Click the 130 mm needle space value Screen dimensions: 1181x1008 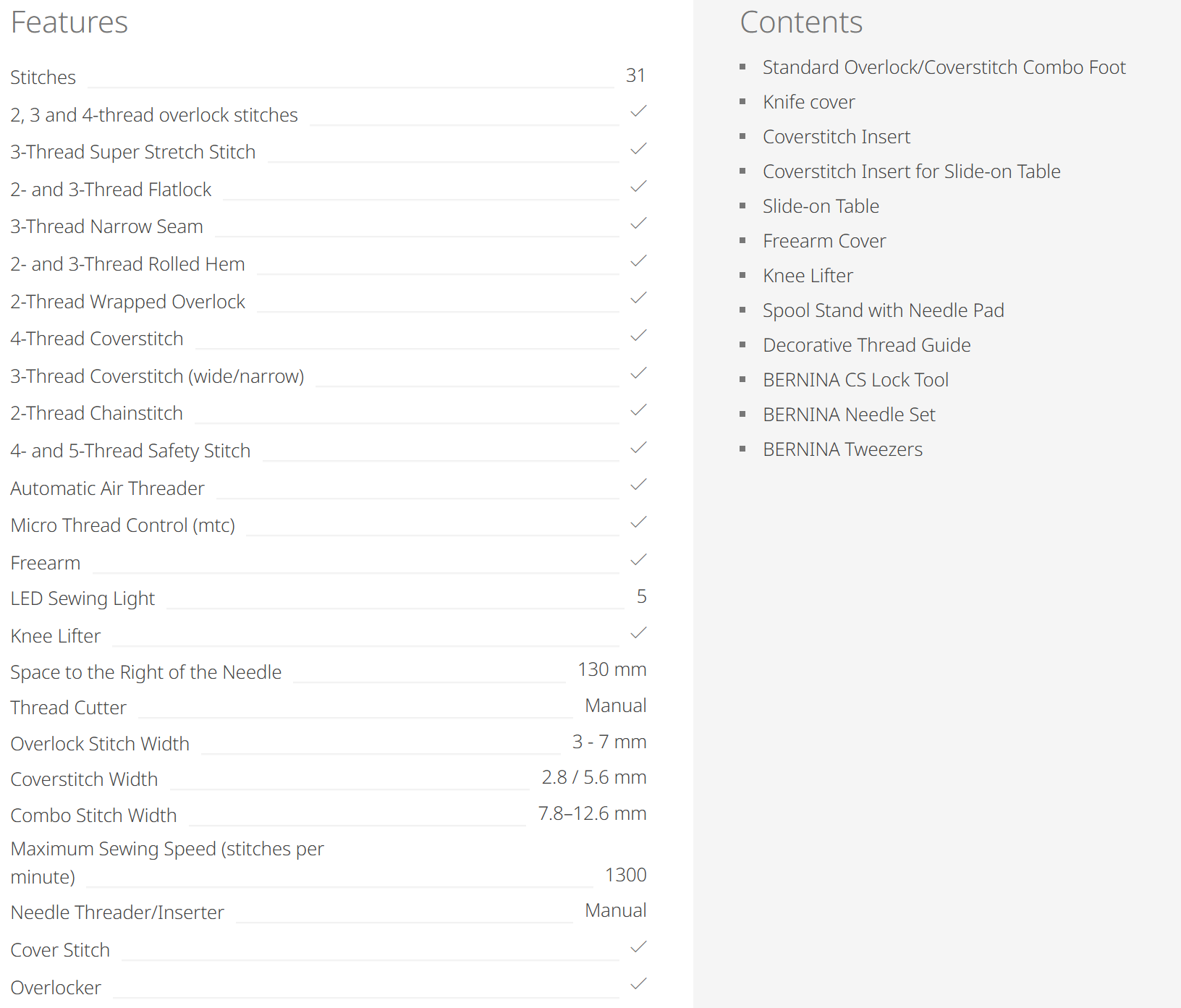[x=611, y=669]
